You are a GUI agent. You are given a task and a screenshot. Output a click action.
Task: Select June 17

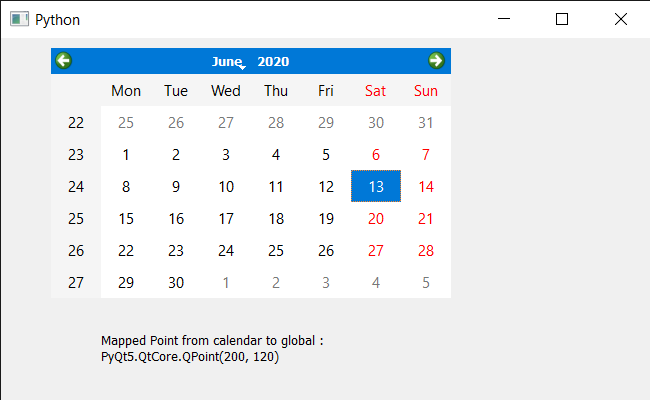point(226,218)
